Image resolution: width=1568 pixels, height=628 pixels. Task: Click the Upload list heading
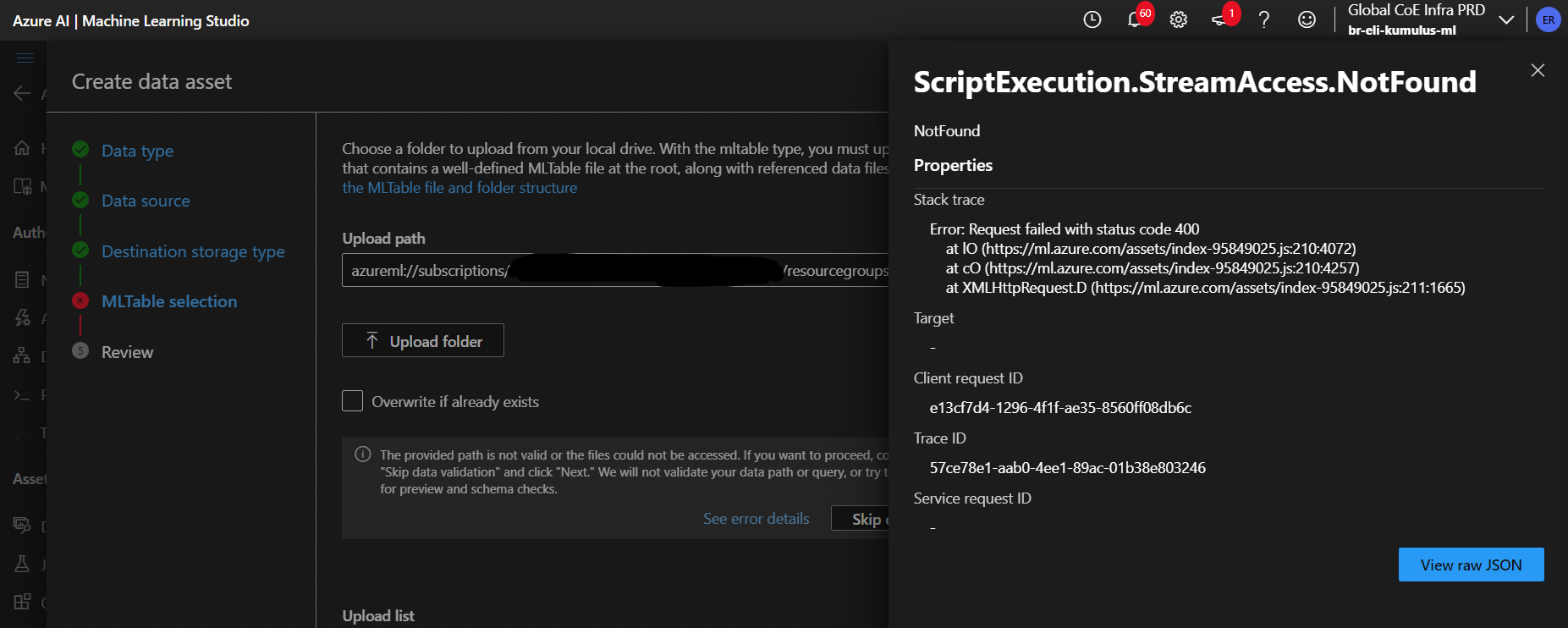pos(378,616)
